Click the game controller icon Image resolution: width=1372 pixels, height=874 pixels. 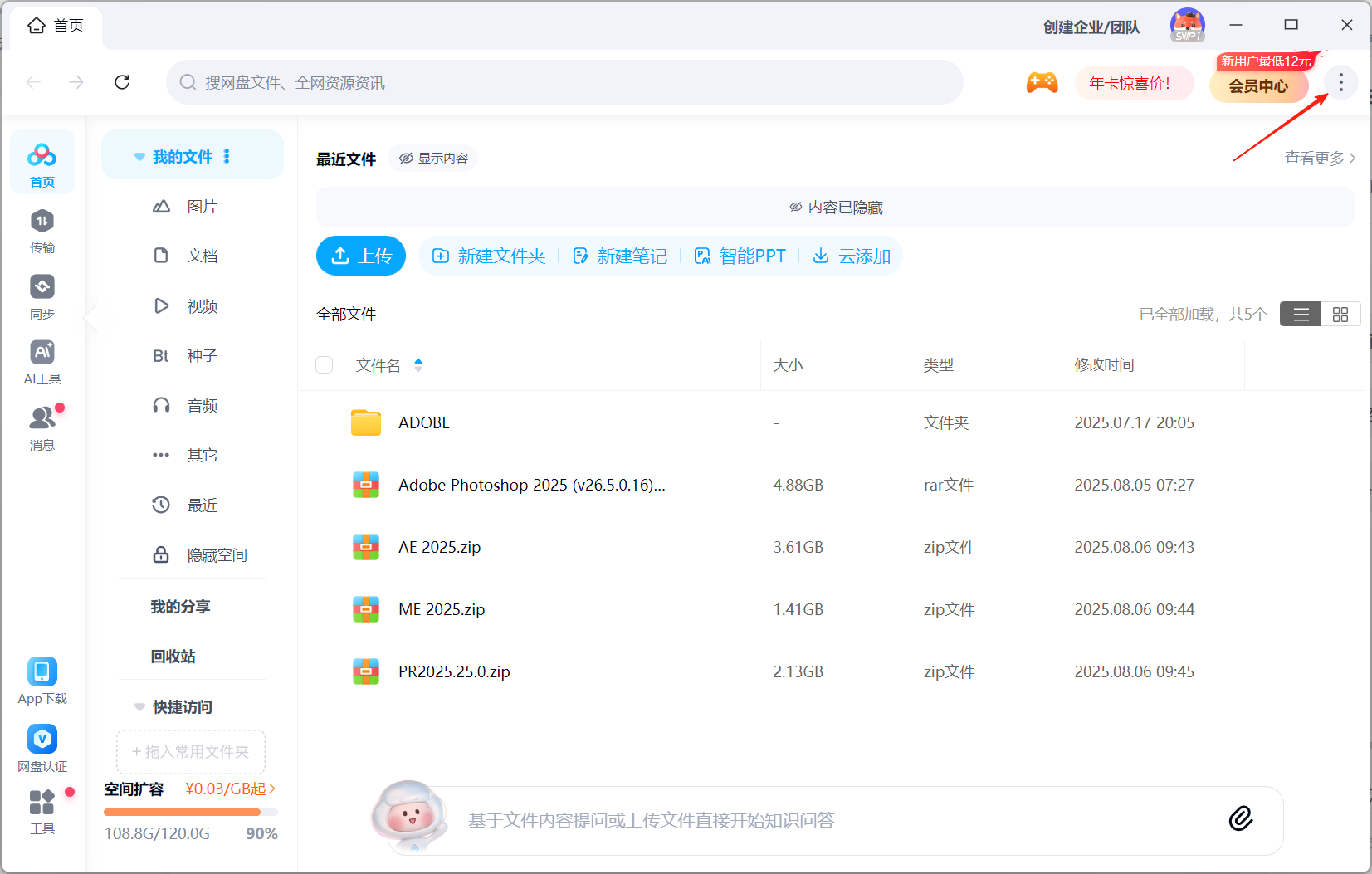1042,82
